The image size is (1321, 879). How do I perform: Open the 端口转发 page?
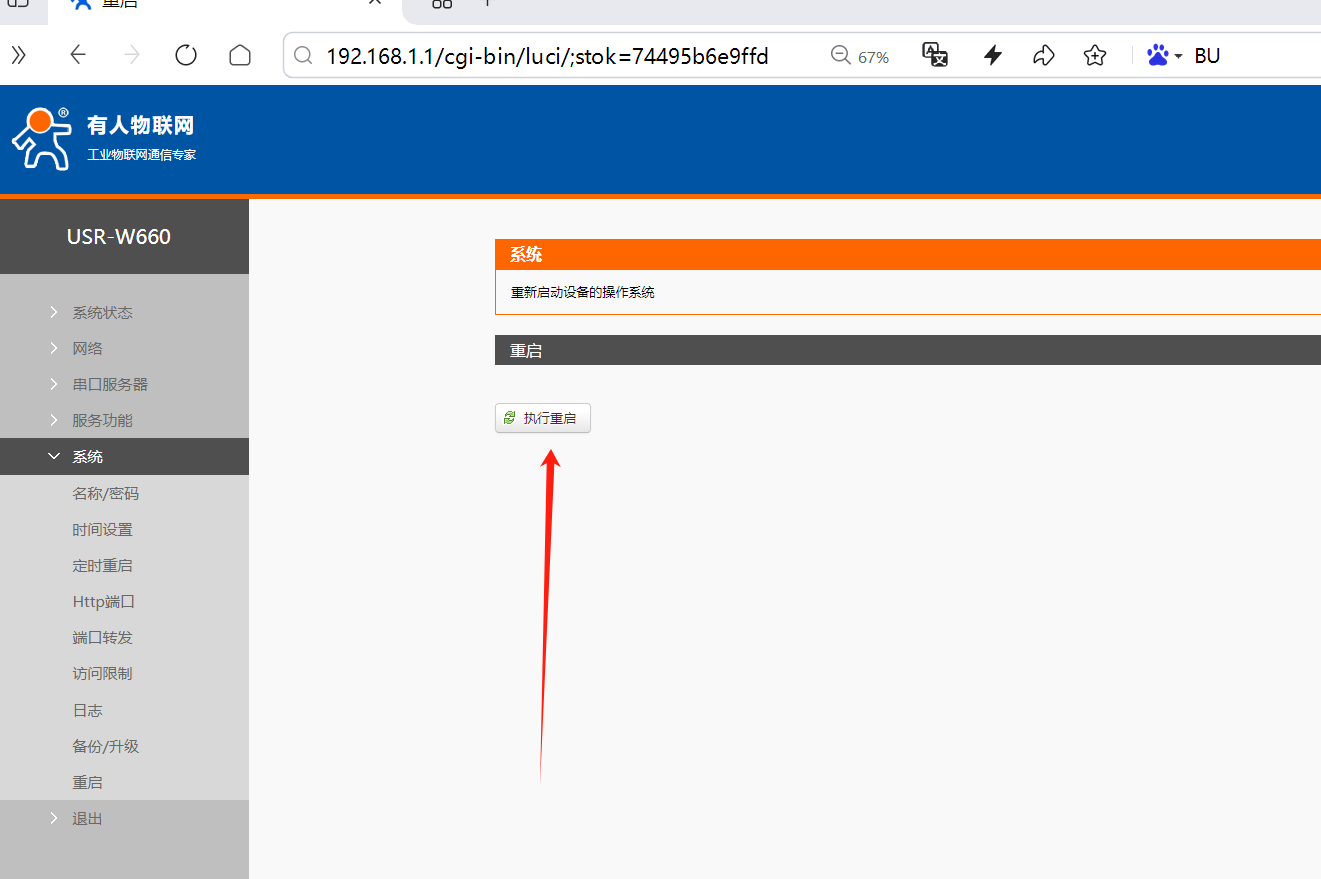coord(102,637)
